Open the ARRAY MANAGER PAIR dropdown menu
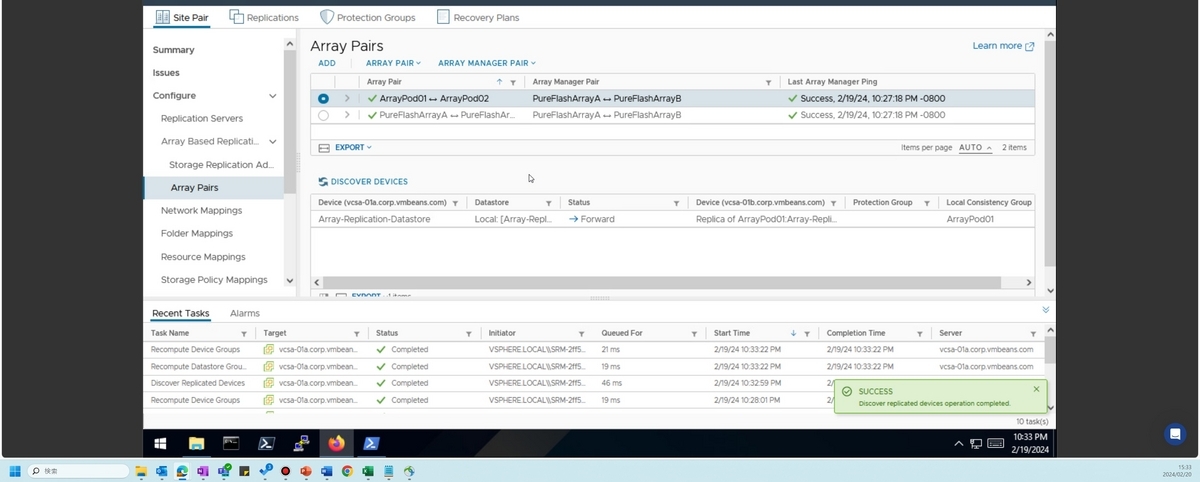1200x482 pixels. click(x=487, y=63)
